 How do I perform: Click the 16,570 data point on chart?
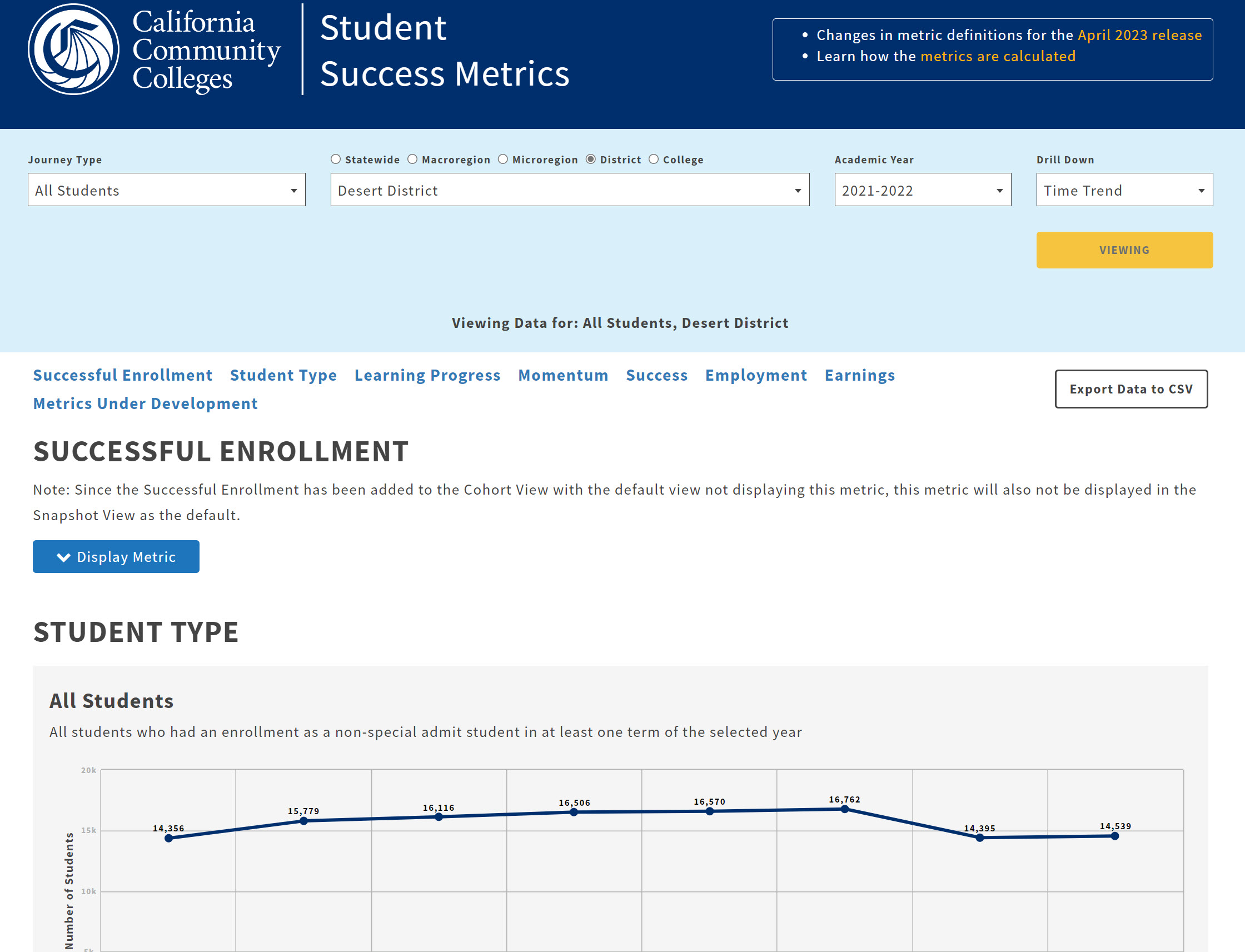[710, 811]
